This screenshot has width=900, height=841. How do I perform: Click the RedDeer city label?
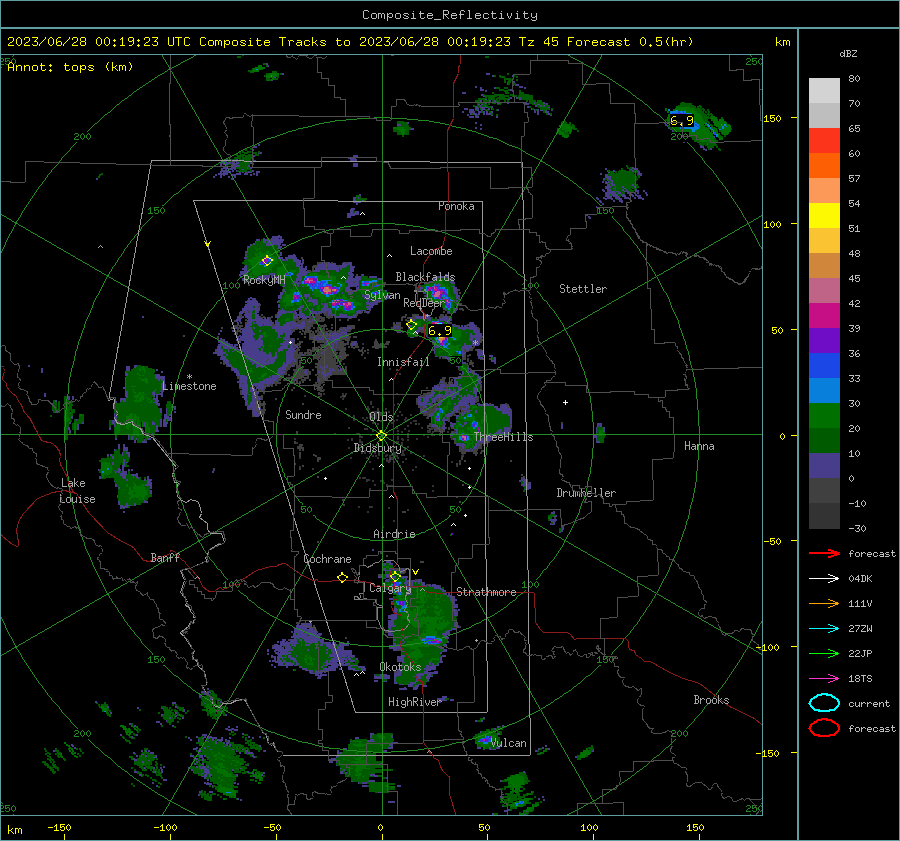424,303
